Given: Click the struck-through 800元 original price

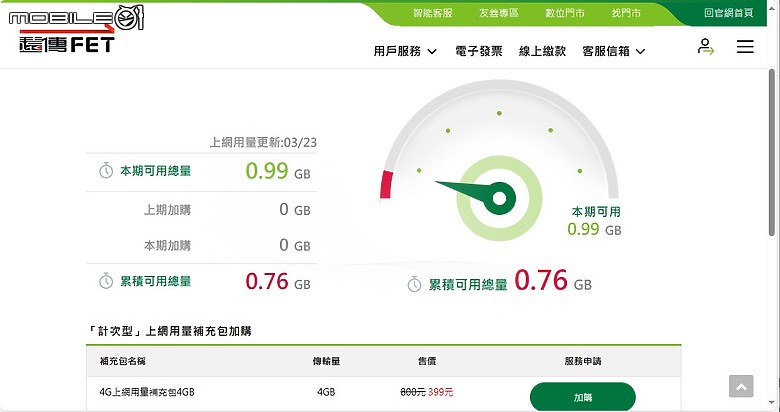Looking at the screenshot, I should [x=413, y=392].
